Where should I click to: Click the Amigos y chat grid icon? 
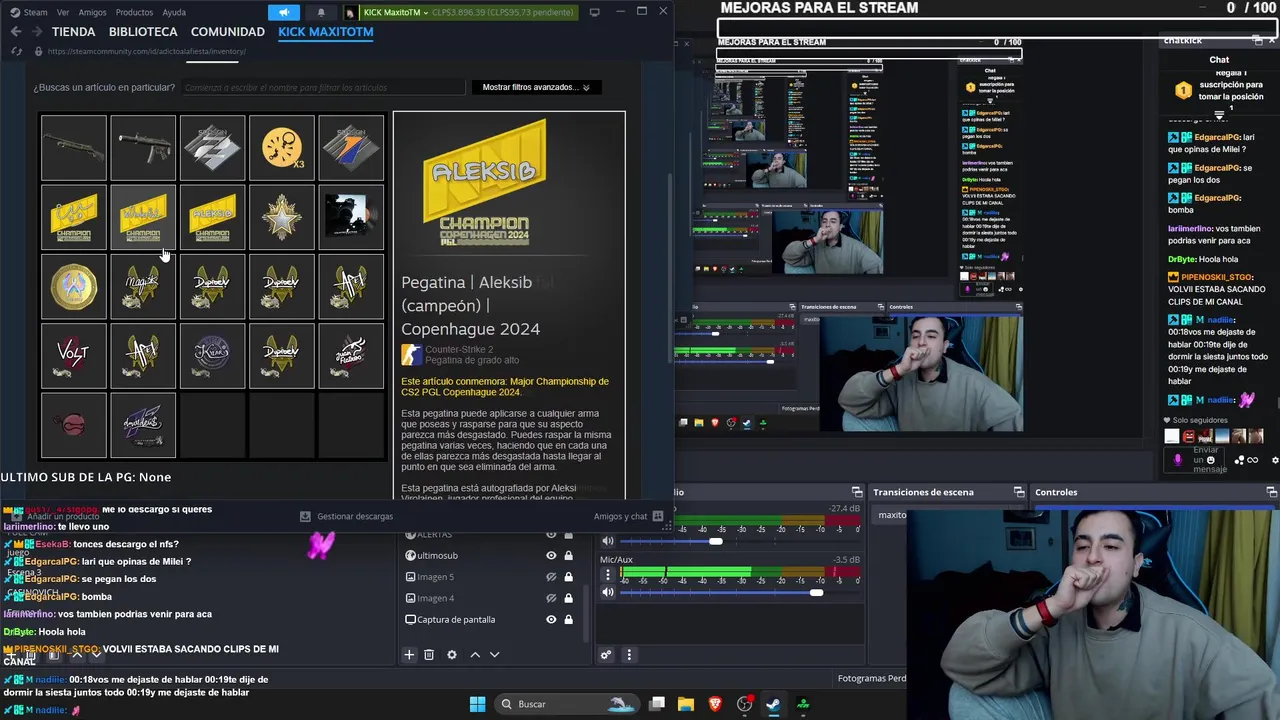(x=657, y=516)
